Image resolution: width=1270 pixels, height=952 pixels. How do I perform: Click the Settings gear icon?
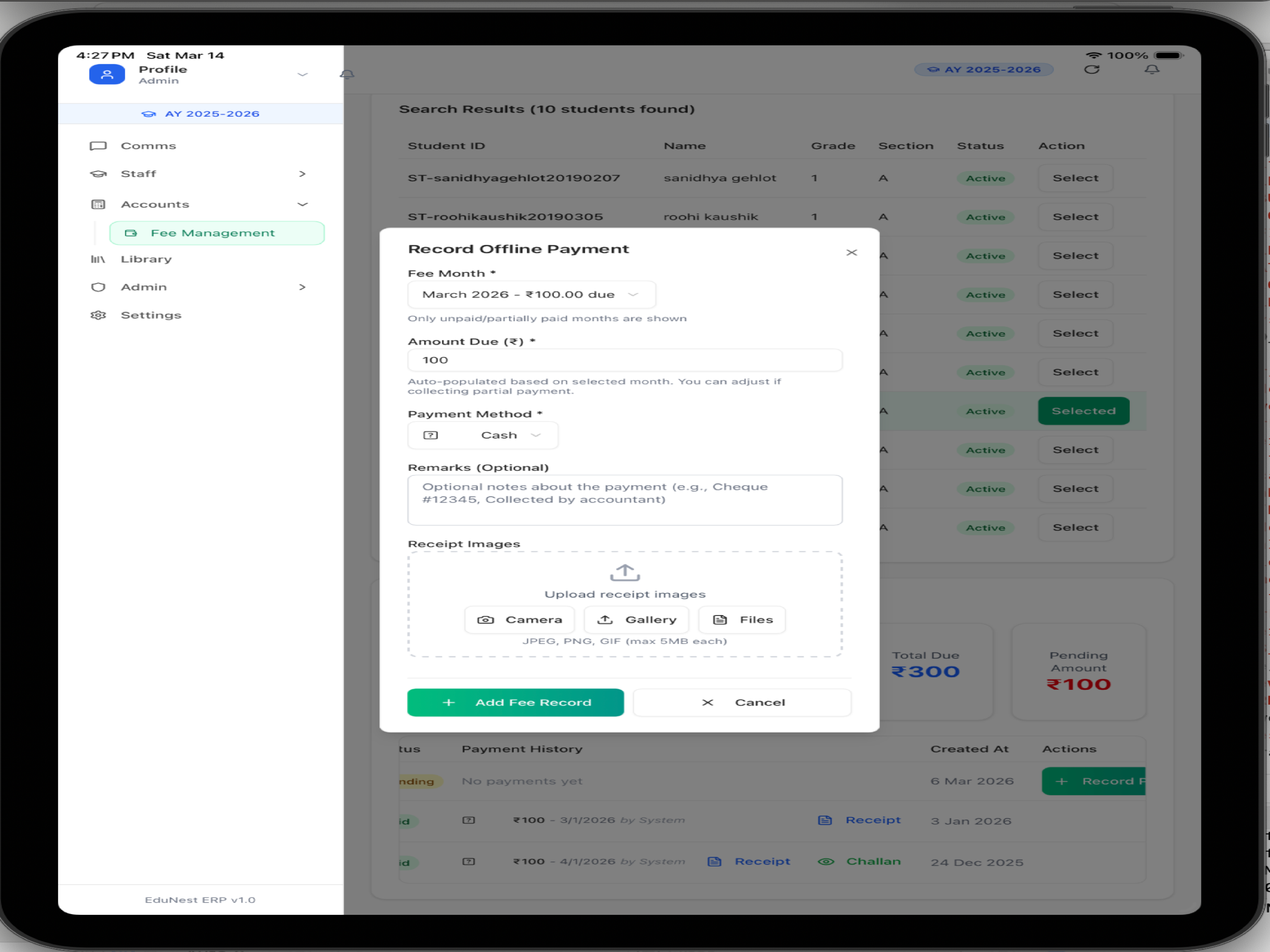[x=98, y=315]
